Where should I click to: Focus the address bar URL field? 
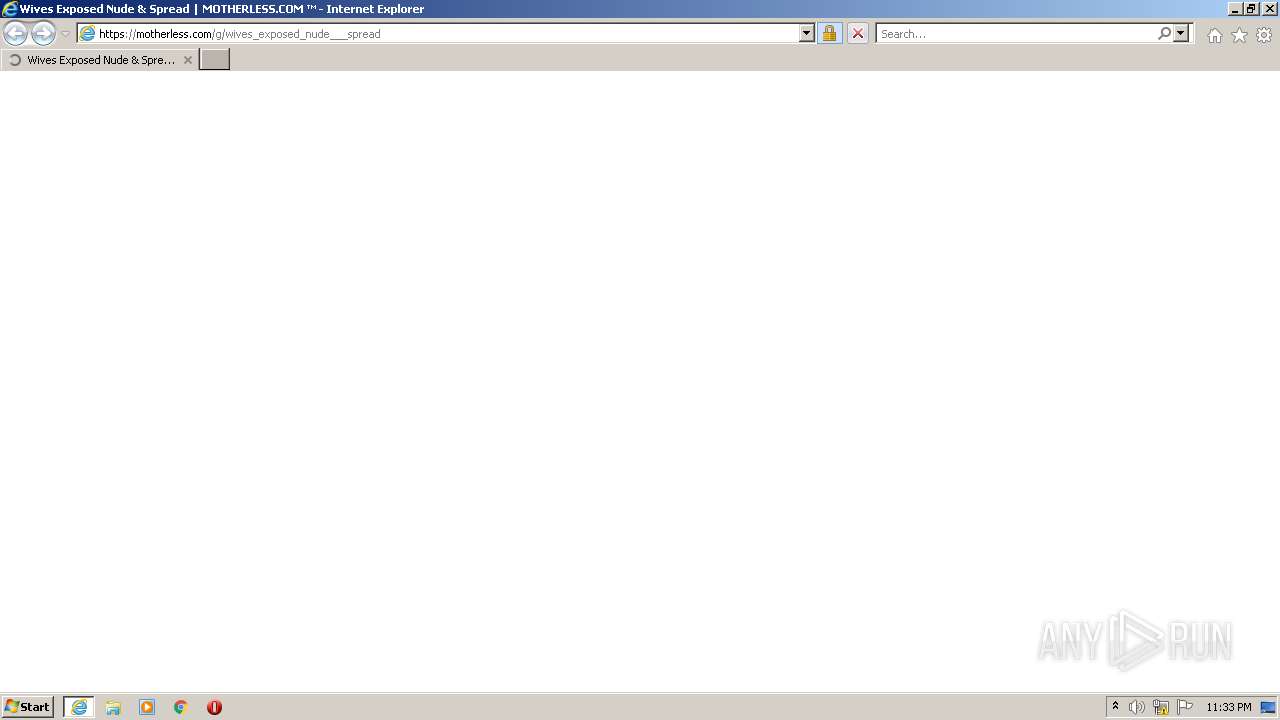coord(446,34)
